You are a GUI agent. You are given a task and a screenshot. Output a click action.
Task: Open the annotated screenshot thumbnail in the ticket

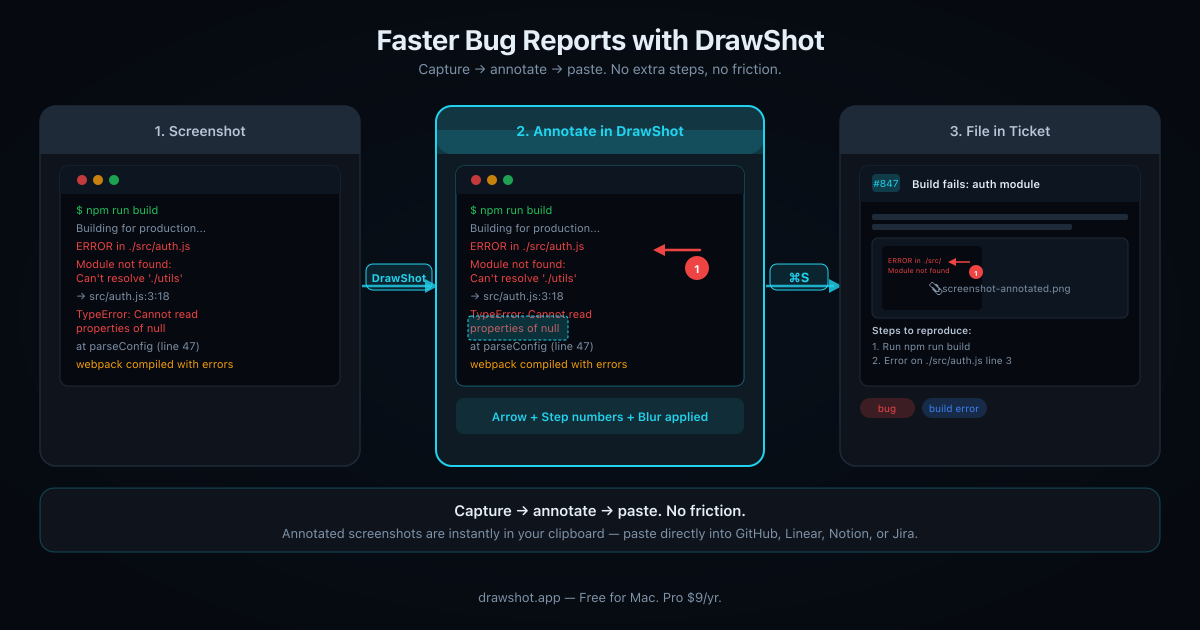(932, 278)
